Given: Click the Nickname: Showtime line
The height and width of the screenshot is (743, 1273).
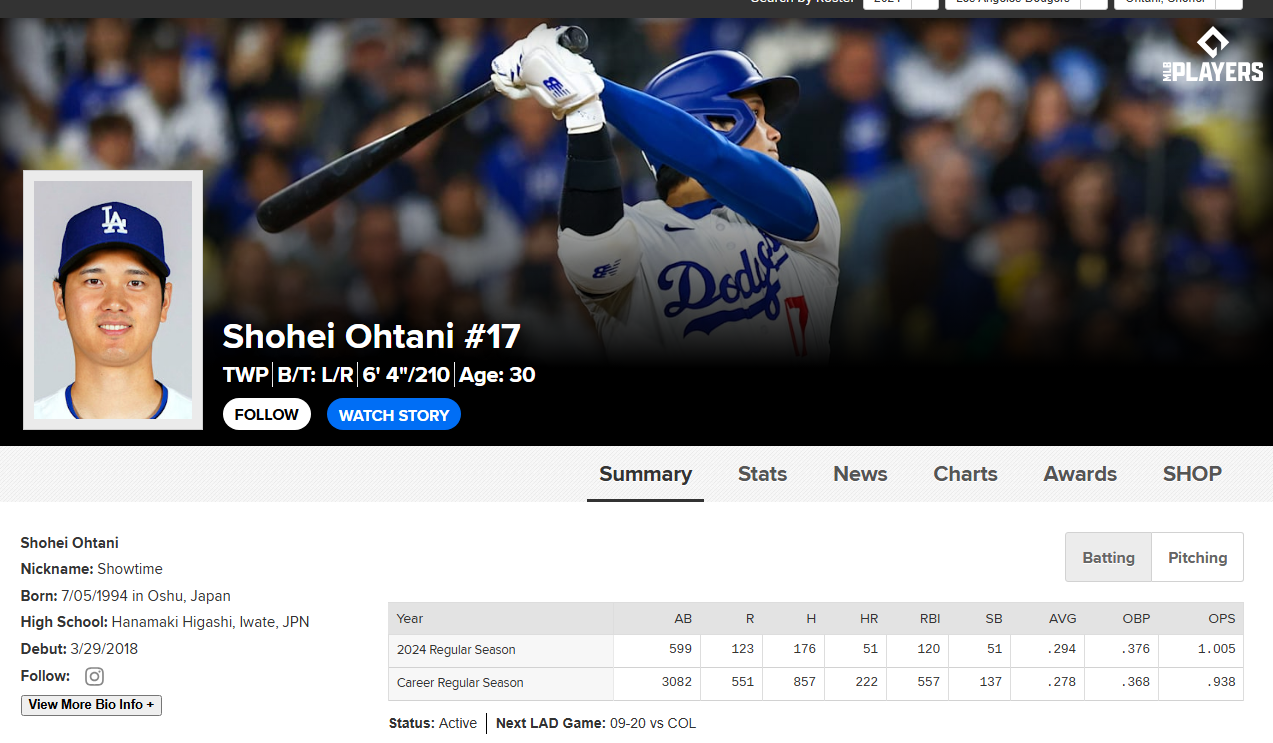Looking at the screenshot, I should click(92, 569).
